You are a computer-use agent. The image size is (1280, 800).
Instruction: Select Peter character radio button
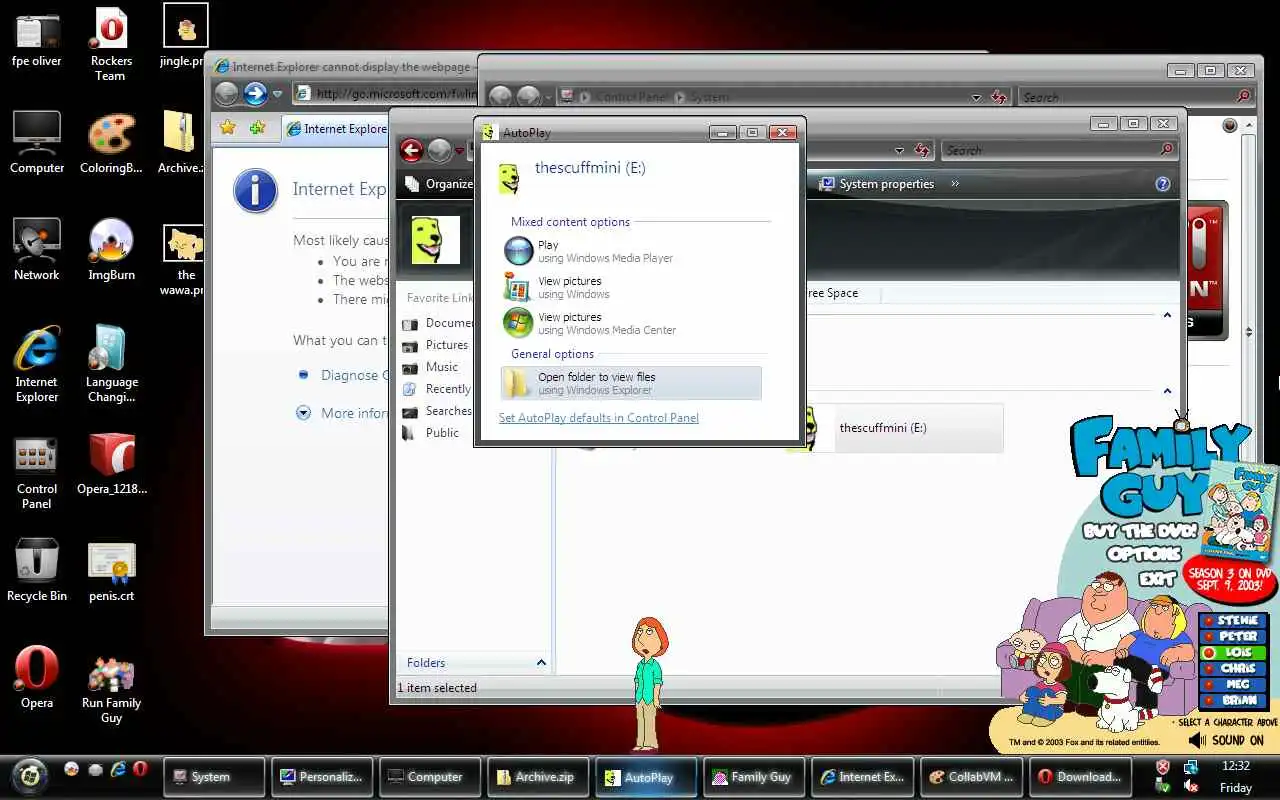tap(1209, 637)
